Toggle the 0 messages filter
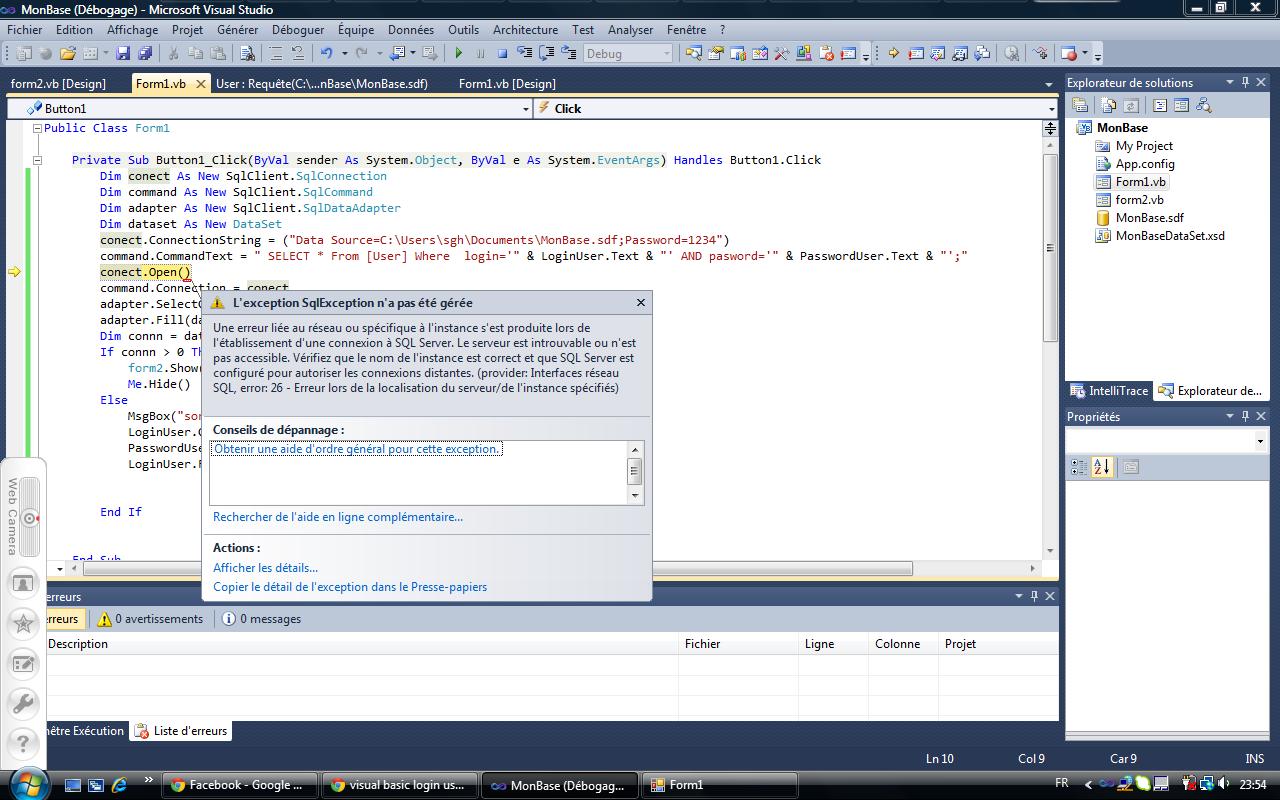The image size is (1280, 800). [x=261, y=619]
